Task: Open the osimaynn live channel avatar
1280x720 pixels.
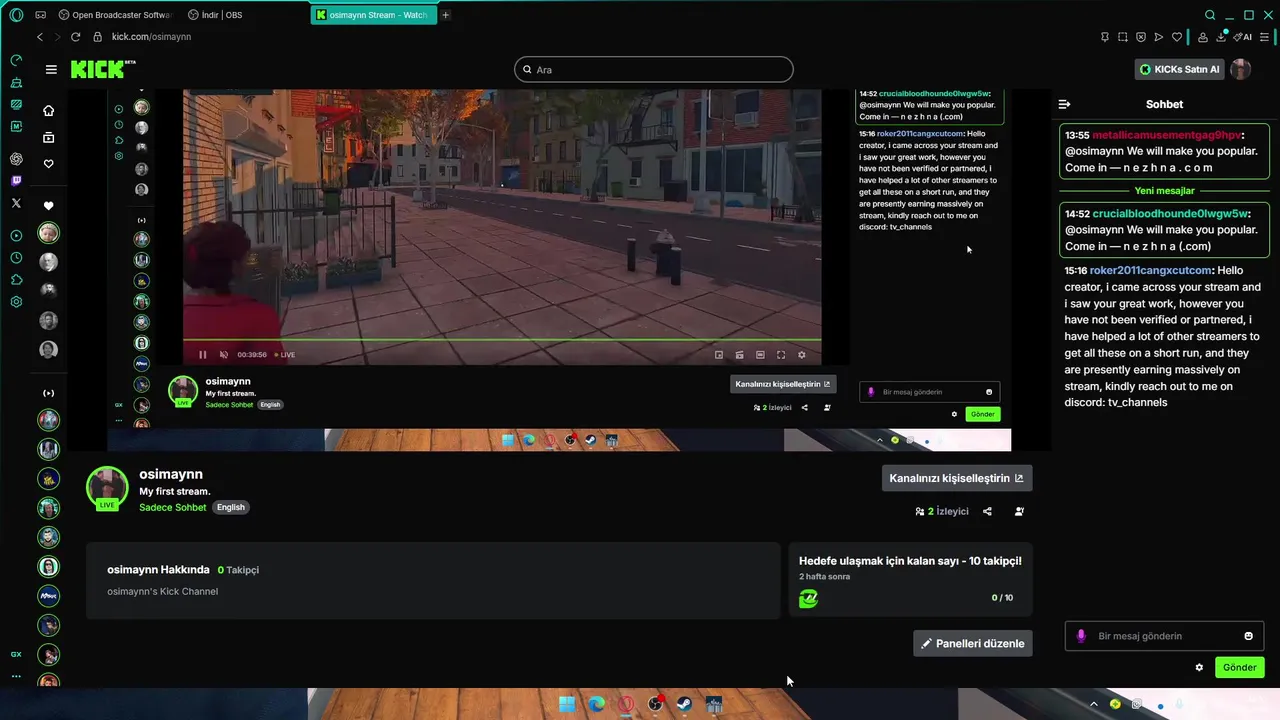Action: coord(107,488)
